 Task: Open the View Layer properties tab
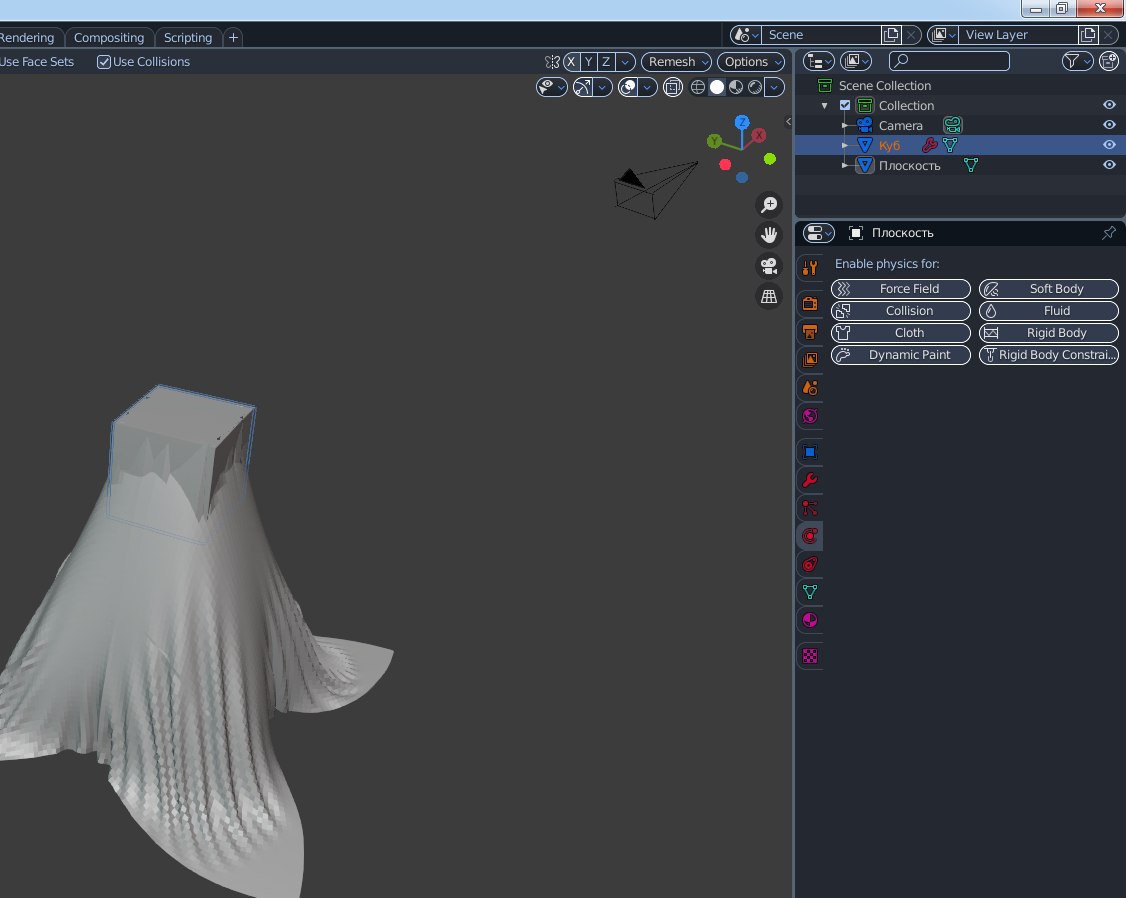tap(810, 360)
